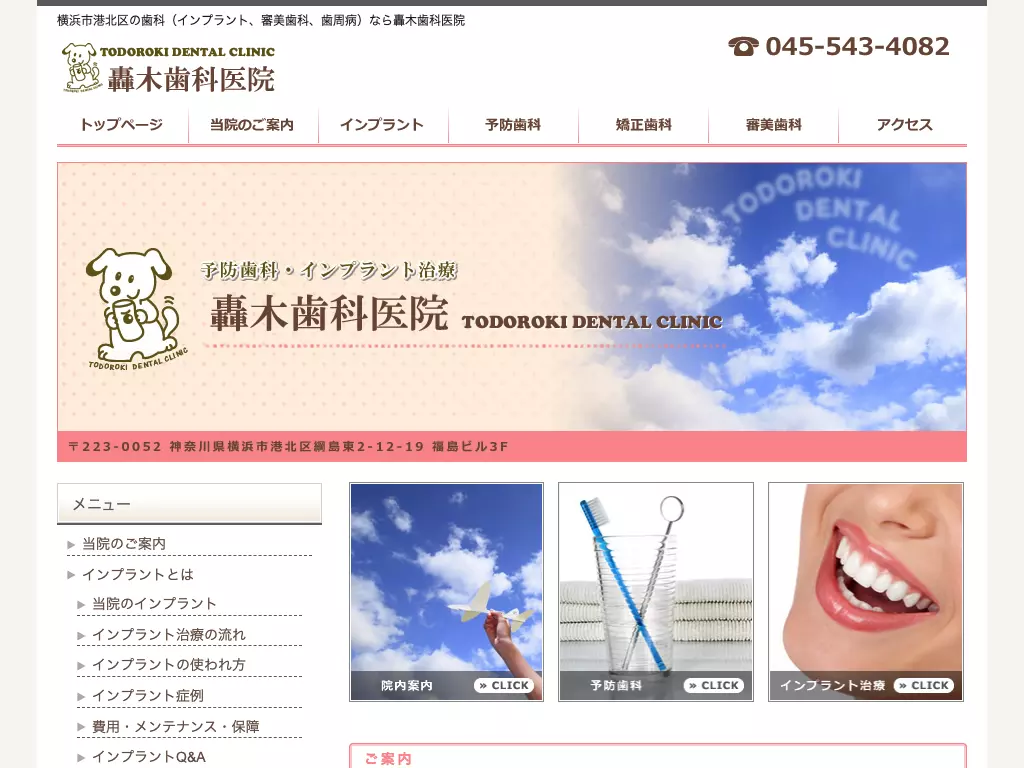Click arrow bullet beside インプラントとは

pos(71,575)
